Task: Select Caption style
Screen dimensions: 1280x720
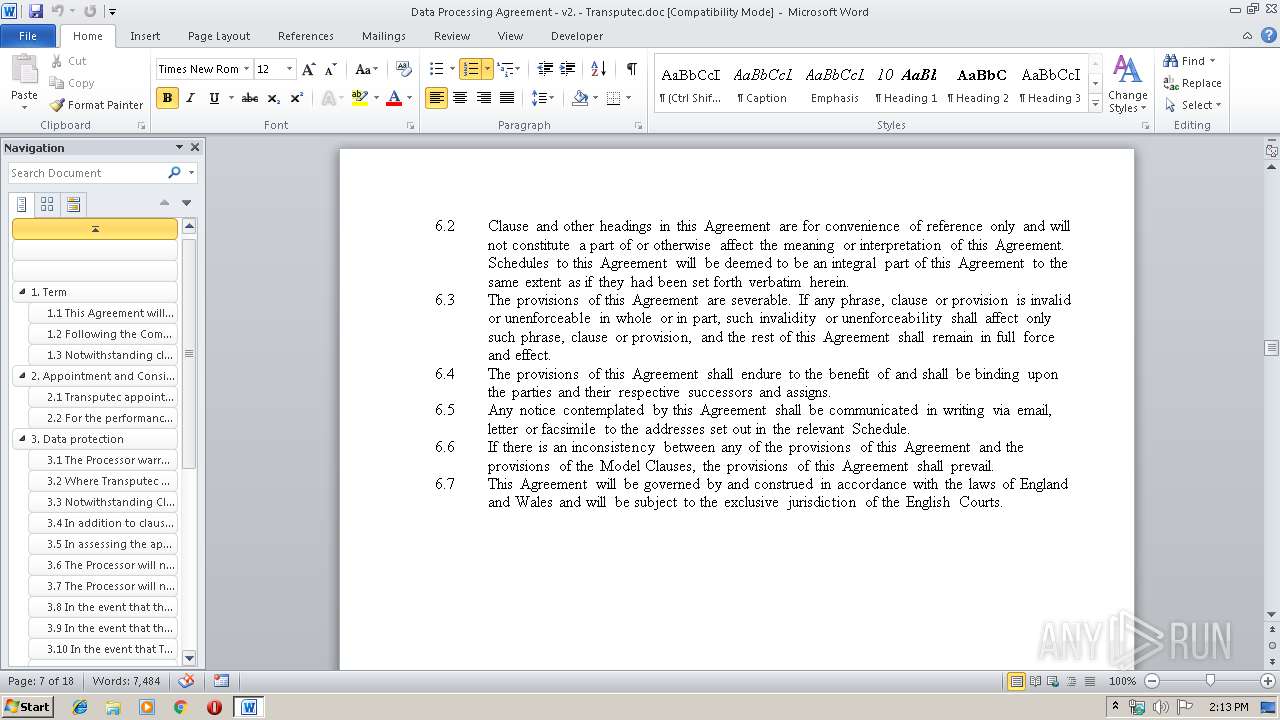Action: pos(762,85)
